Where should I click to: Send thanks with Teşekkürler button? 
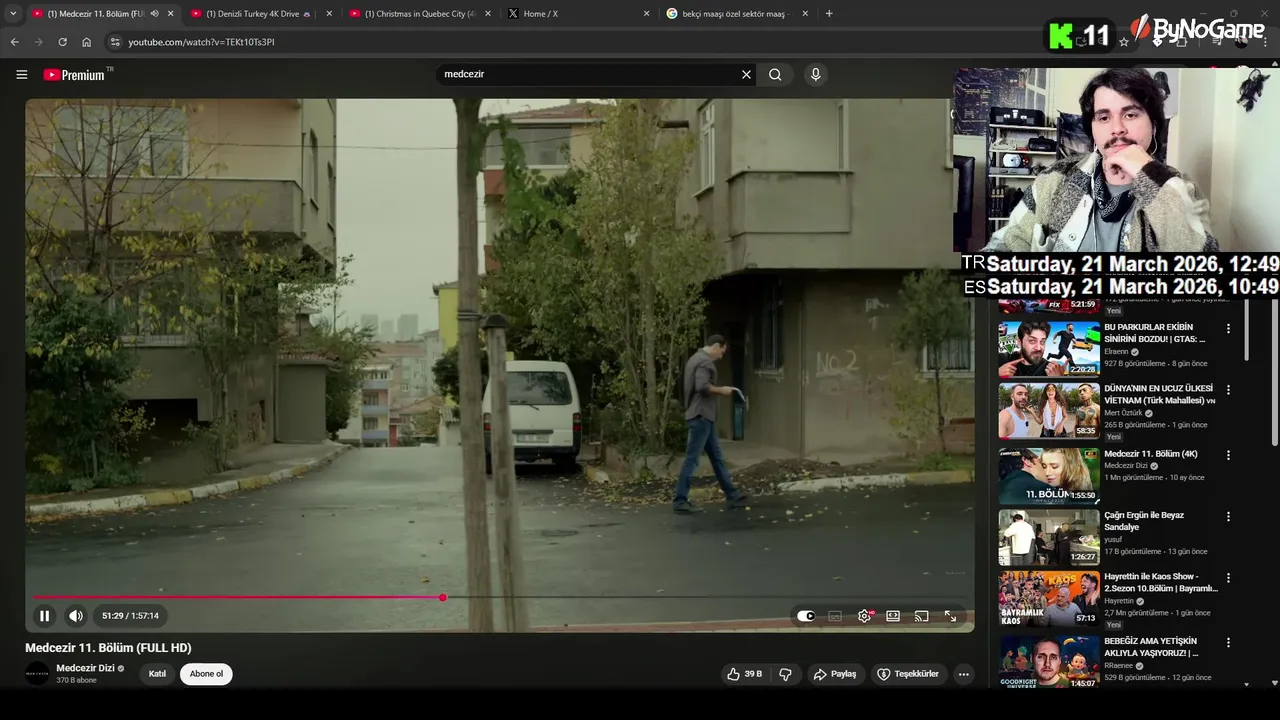(908, 674)
